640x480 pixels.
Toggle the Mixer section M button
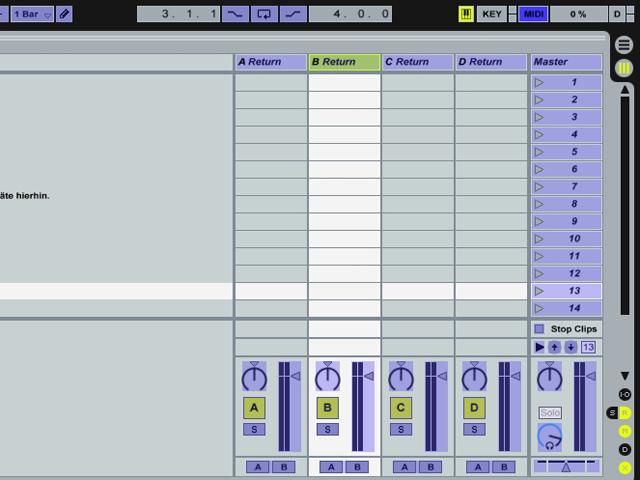[x=624, y=431]
